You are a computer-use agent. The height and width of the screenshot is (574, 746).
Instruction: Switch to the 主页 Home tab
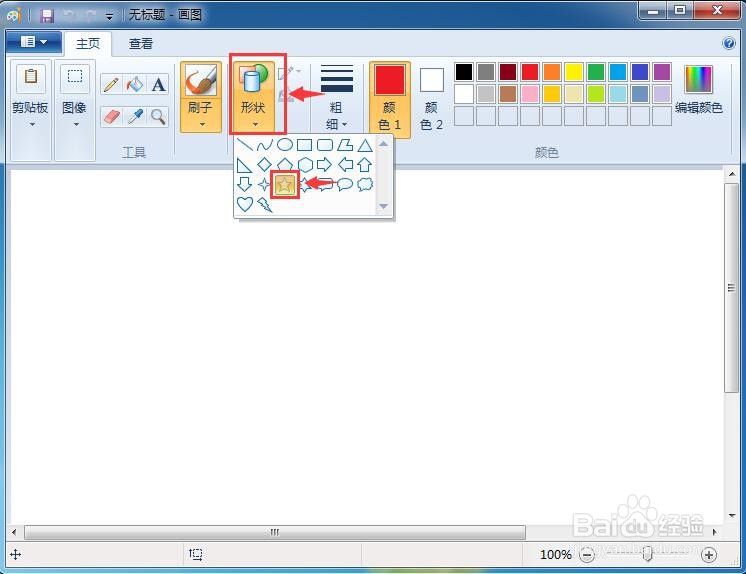(x=88, y=44)
